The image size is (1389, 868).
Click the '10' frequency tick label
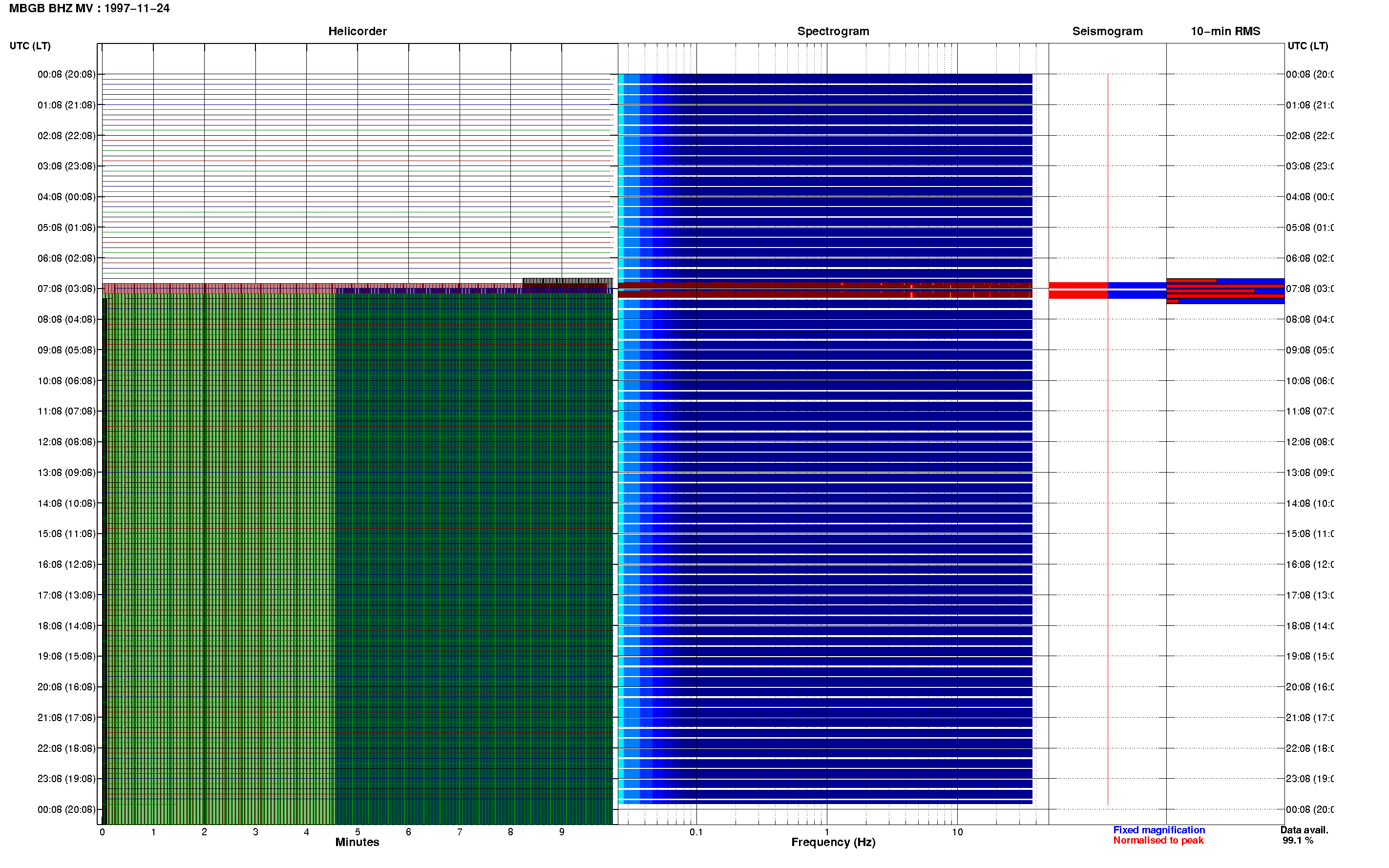pos(957,832)
